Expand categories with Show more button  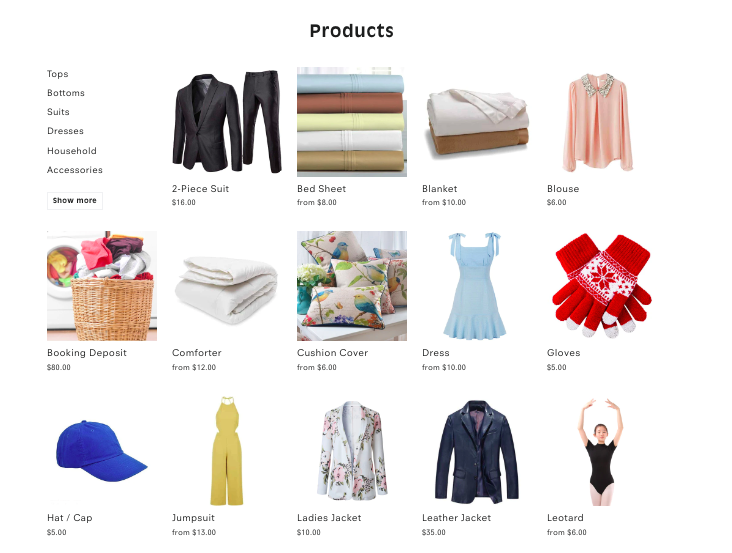pos(75,201)
